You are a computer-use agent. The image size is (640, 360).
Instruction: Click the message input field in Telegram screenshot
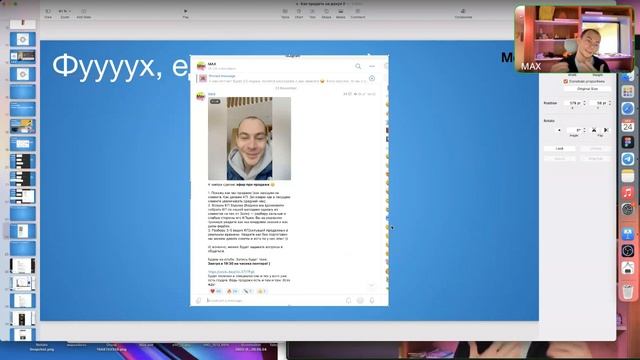pos(274,300)
